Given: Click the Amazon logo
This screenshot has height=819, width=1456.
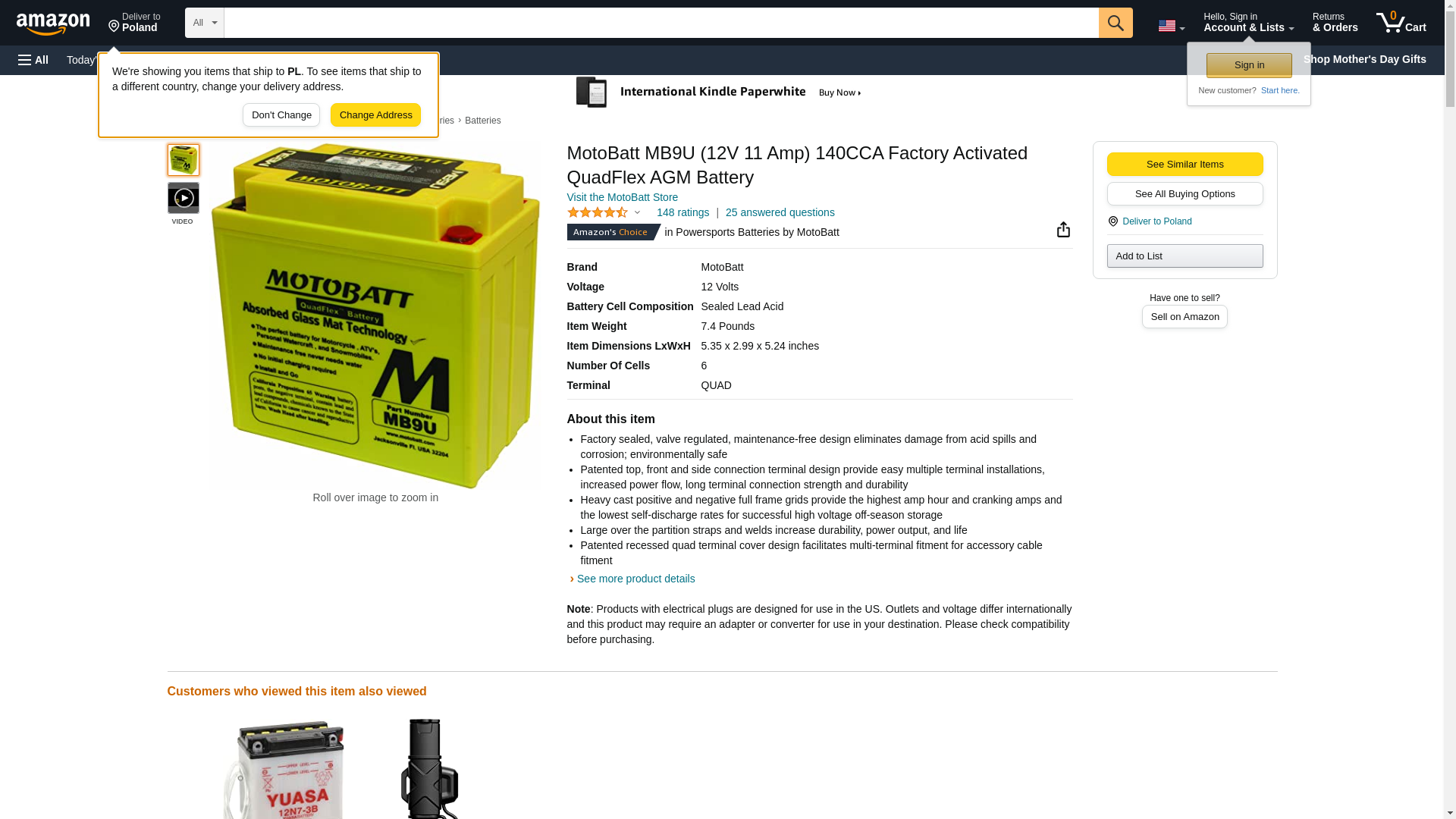Looking at the screenshot, I should (x=53, y=24).
